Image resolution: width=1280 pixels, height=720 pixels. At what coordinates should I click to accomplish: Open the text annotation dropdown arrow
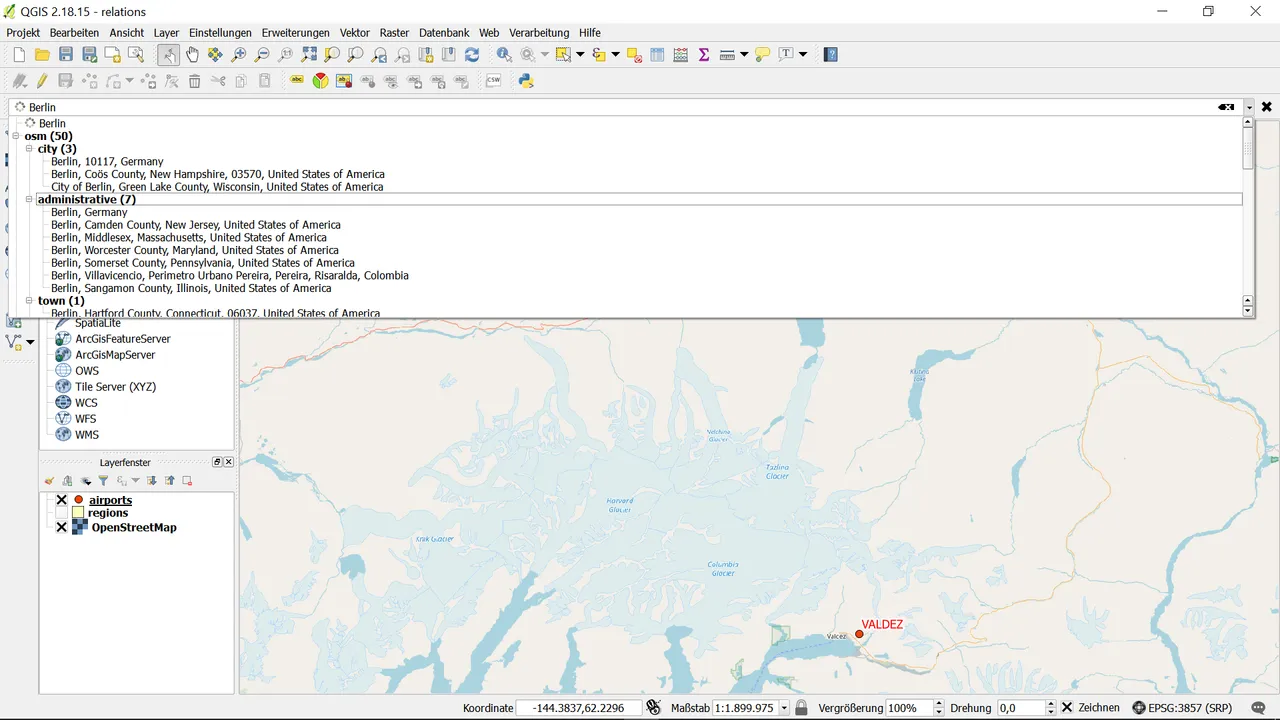(803, 55)
